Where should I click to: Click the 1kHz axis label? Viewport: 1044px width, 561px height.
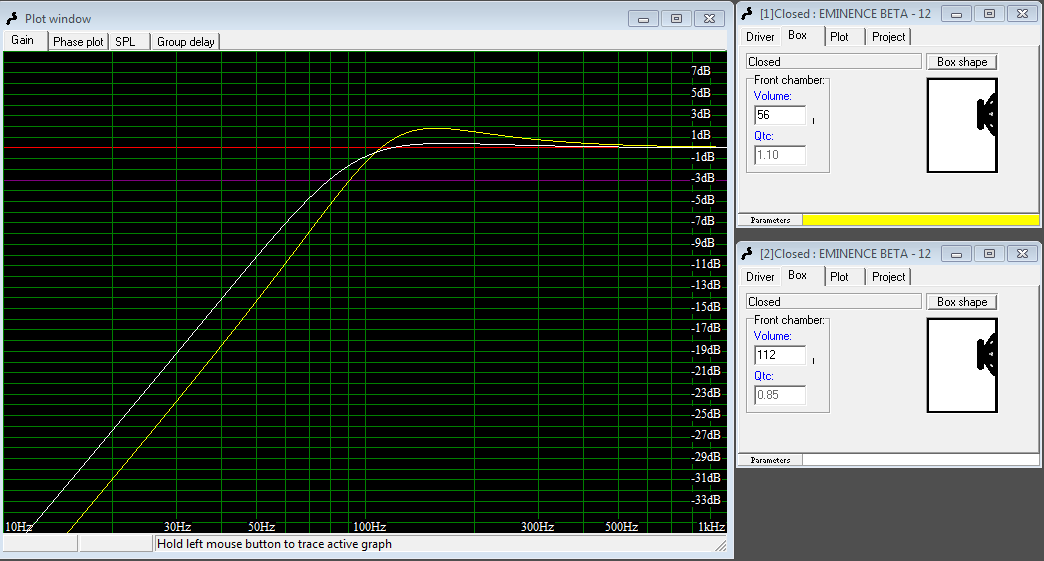(711, 526)
